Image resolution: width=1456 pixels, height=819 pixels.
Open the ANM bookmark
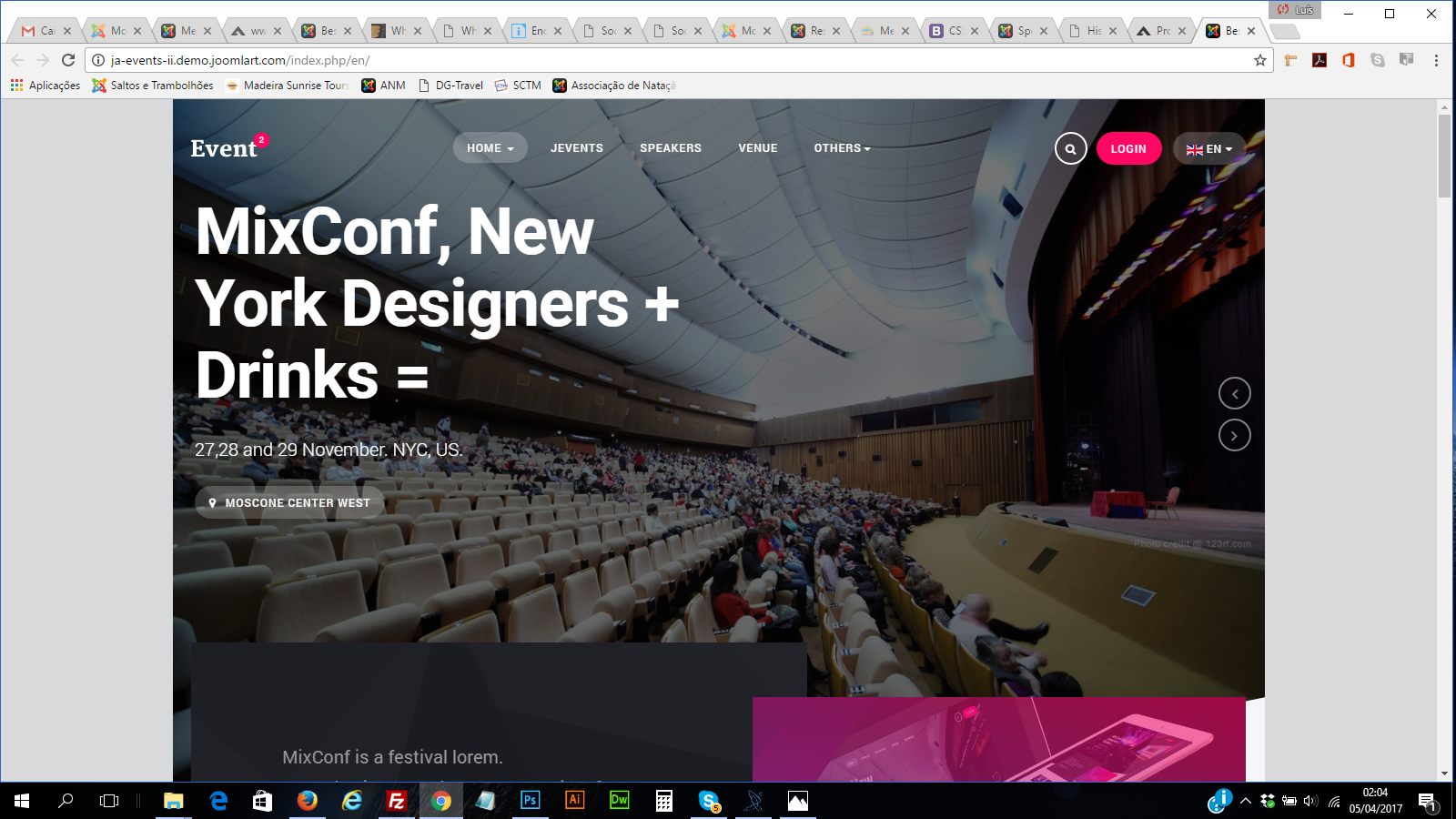click(x=383, y=86)
